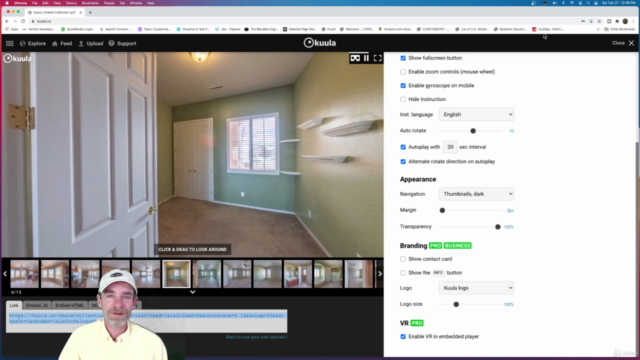Select the first tour thumbnail

click(24, 274)
